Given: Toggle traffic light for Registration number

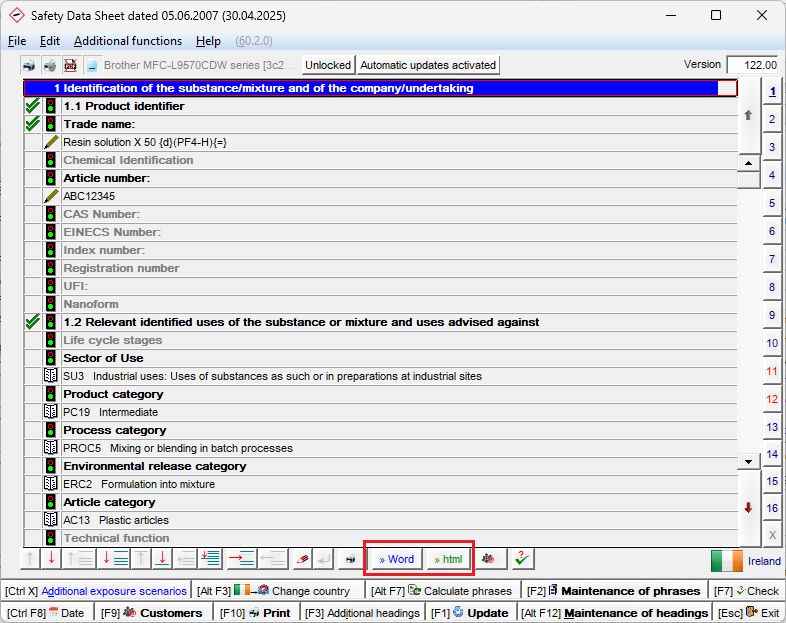Looking at the screenshot, I should tap(51, 268).
